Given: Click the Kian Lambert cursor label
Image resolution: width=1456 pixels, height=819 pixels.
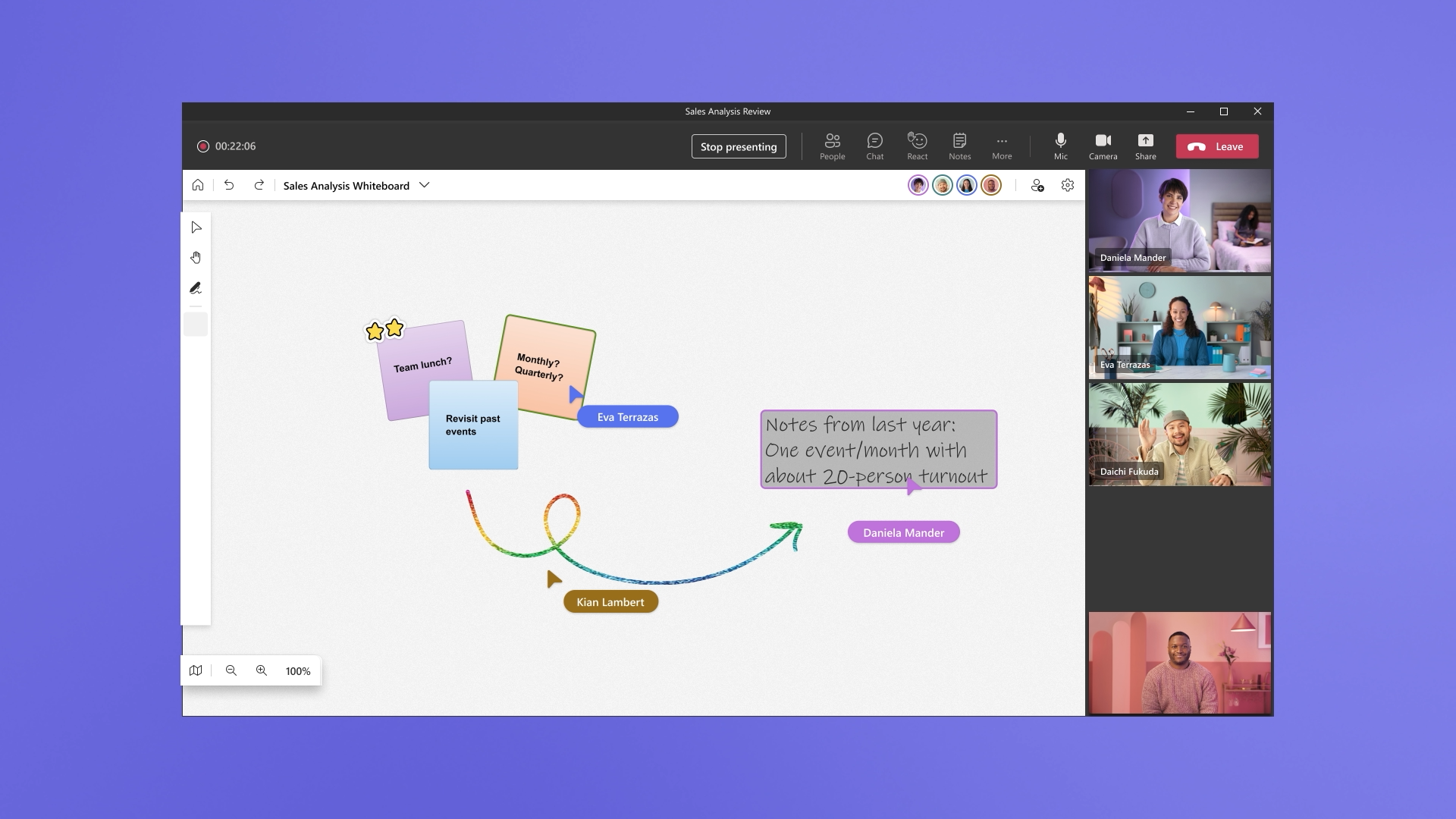Looking at the screenshot, I should click(610, 602).
